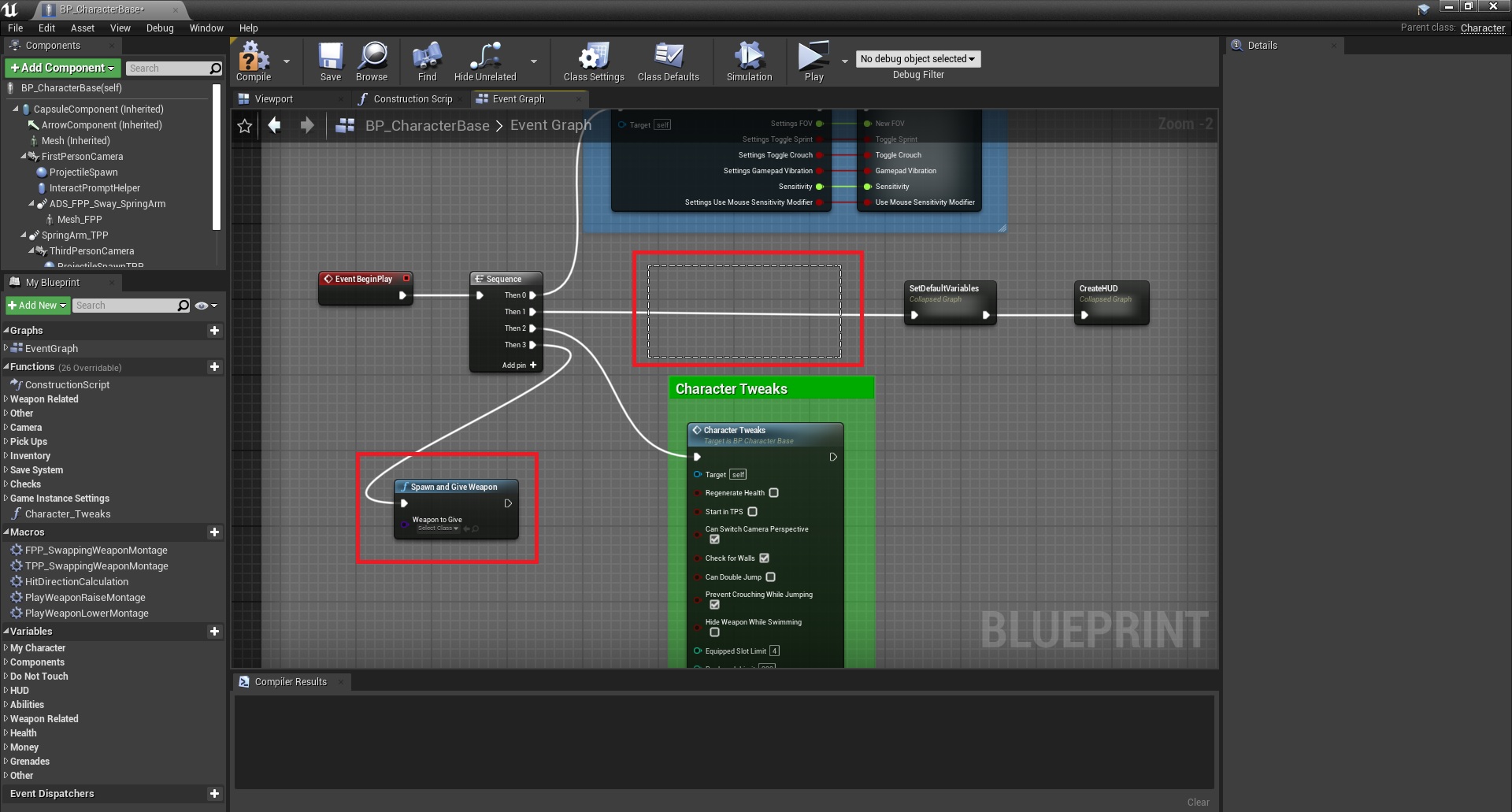Click the My Blueprint search field

126,306
